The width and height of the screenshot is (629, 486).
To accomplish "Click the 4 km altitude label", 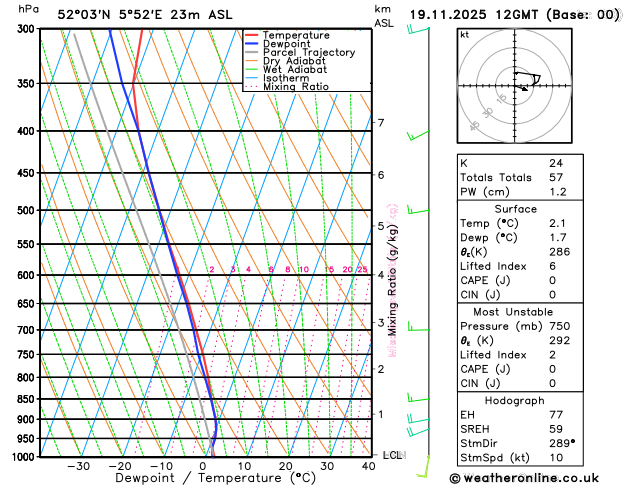I will 380,275.
